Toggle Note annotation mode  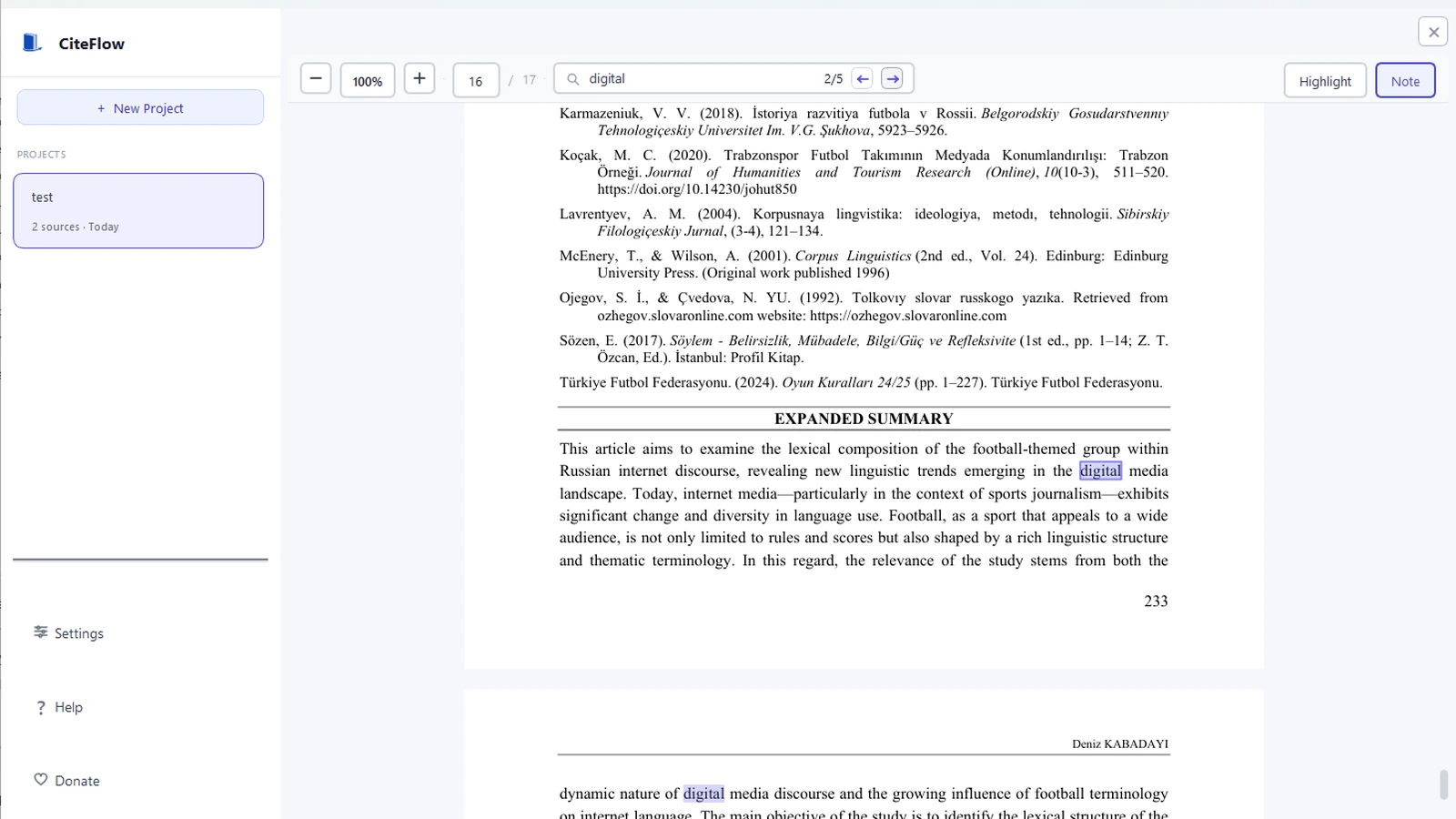tap(1405, 80)
